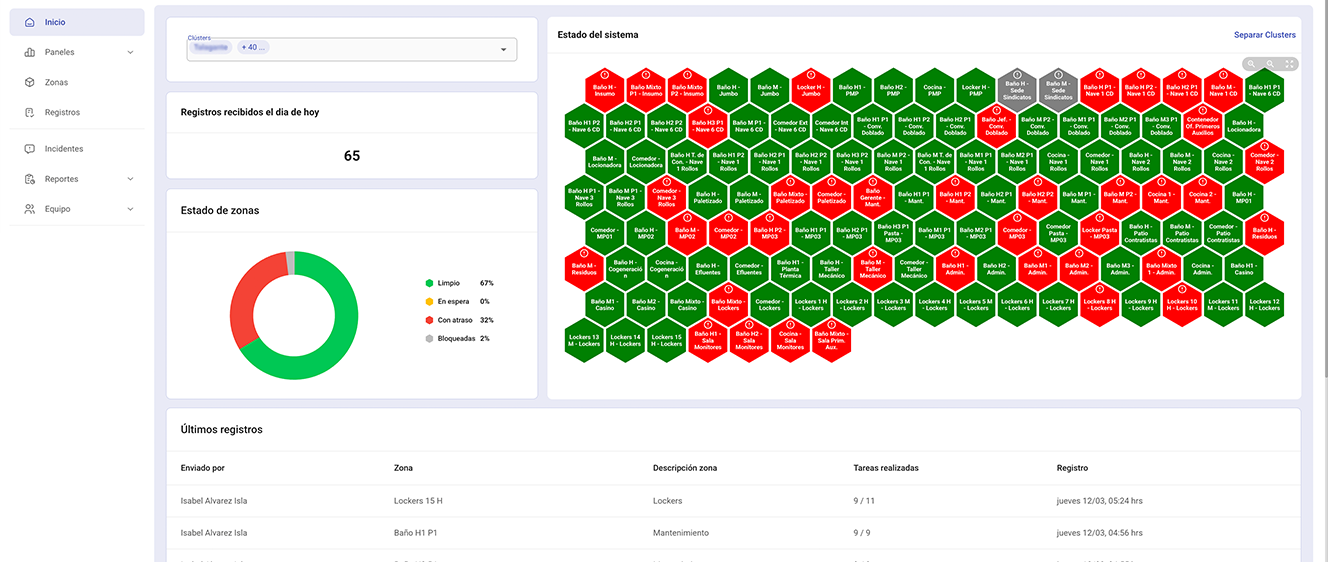Click the zoom-in magnifier on hex map
Image resolution: width=1328 pixels, height=562 pixels.
(x=1250, y=64)
